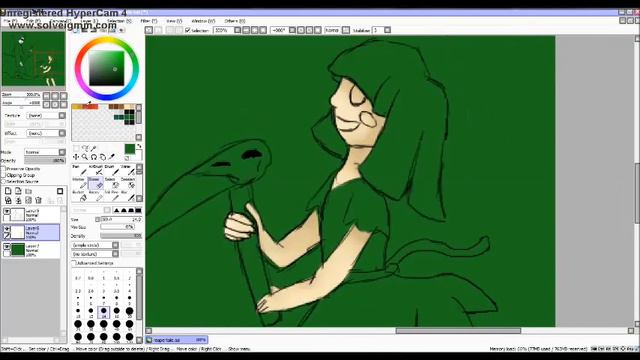Open the zoom percentage dropdown in toolbar

click(x=238, y=30)
